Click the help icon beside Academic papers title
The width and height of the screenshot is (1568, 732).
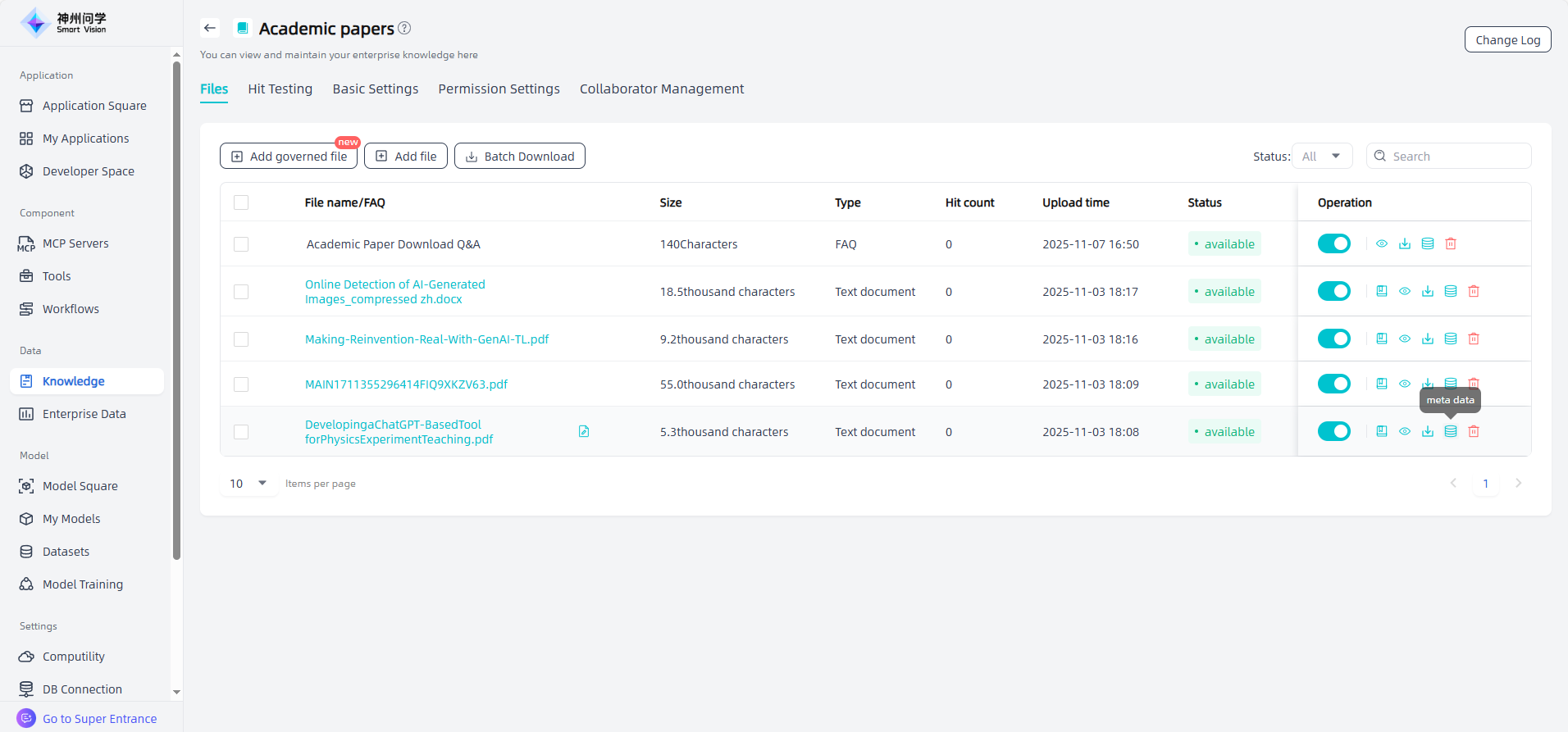click(404, 28)
